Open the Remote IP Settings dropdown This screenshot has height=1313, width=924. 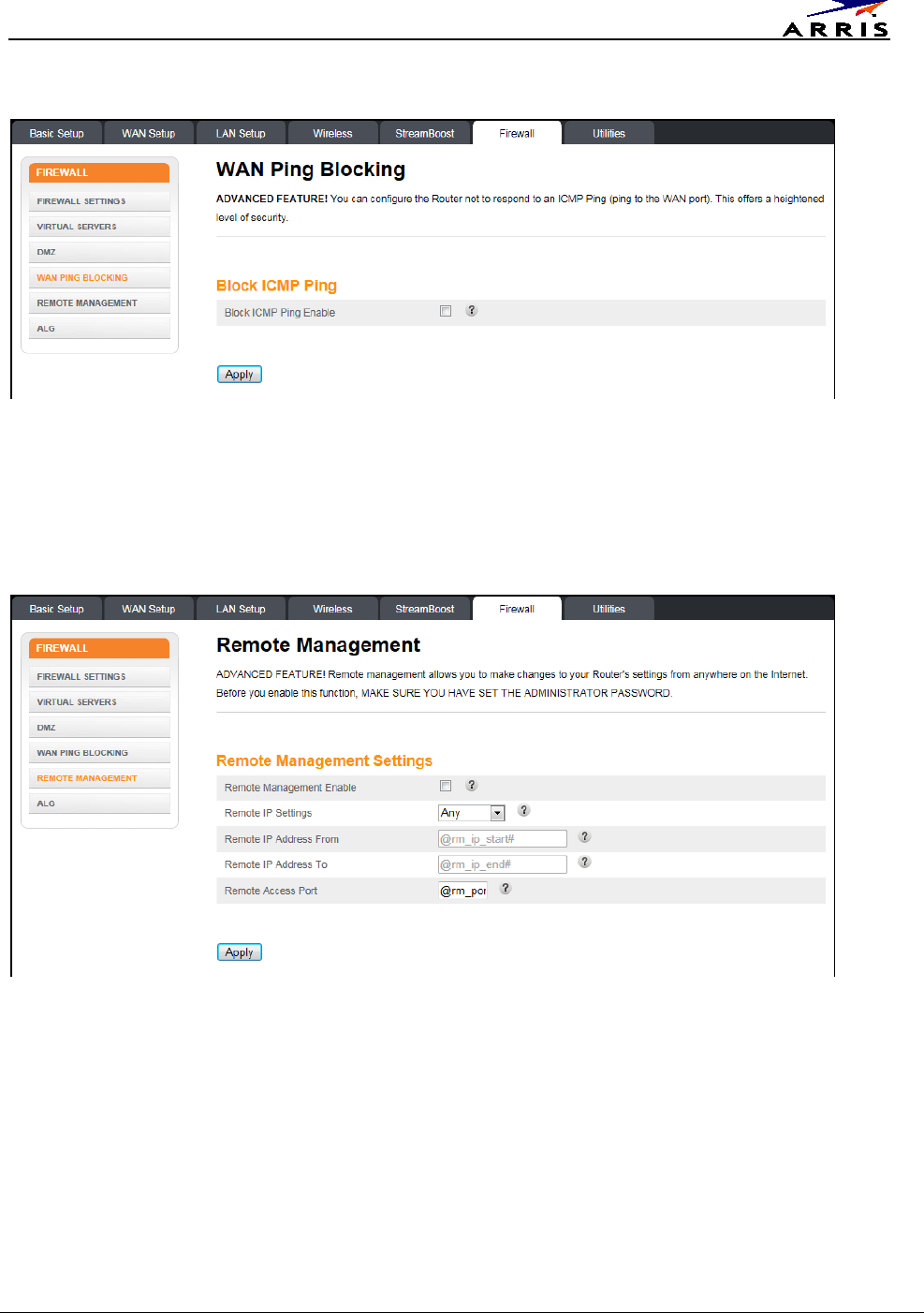coord(472,813)
